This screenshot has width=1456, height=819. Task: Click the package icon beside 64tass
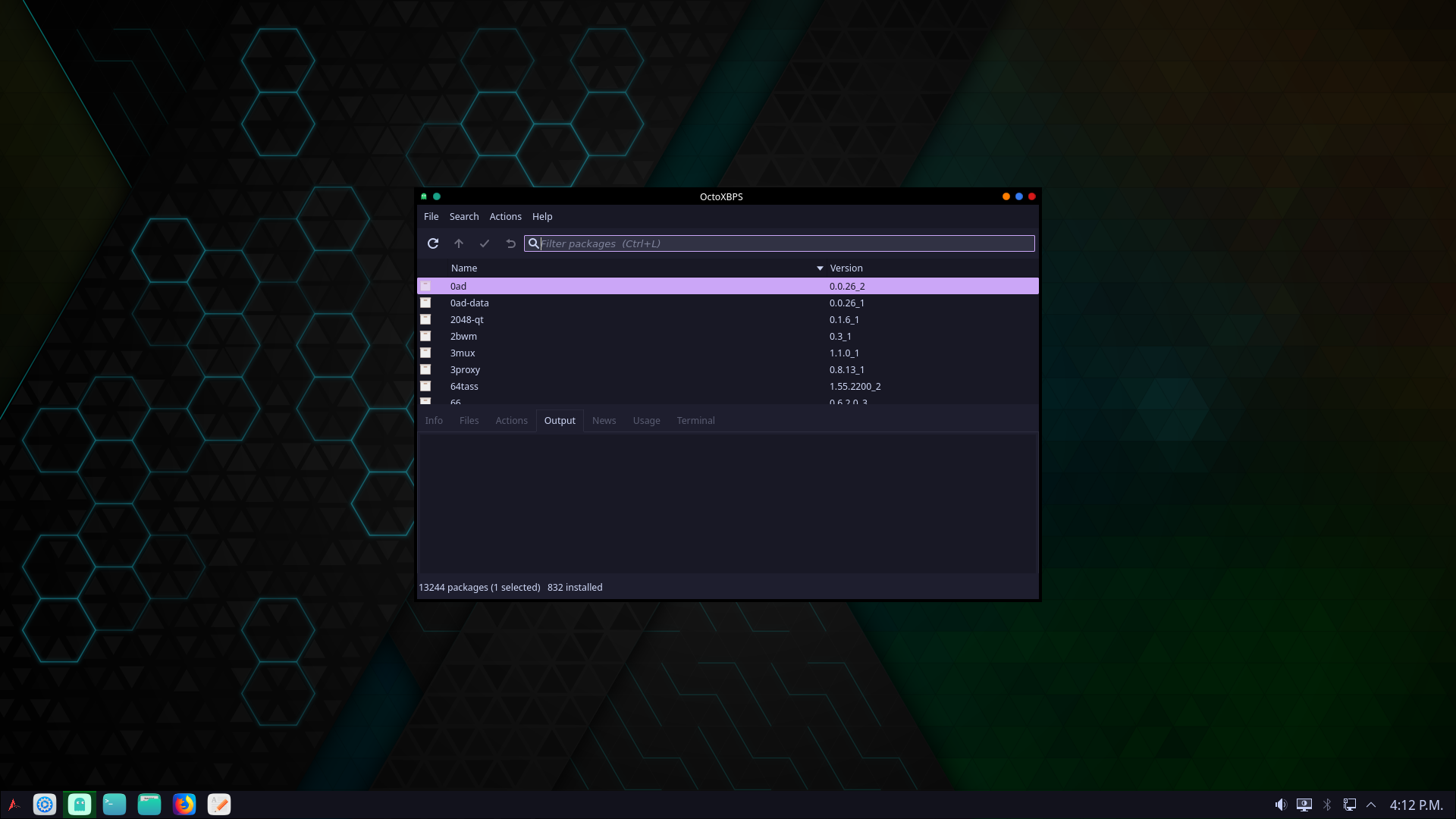pyautogui.click(x=425, y=386)
